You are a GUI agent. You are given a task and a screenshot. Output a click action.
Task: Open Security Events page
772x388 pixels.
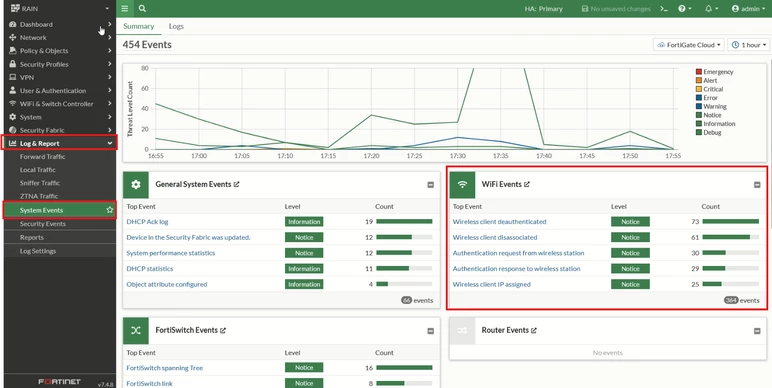42,224
